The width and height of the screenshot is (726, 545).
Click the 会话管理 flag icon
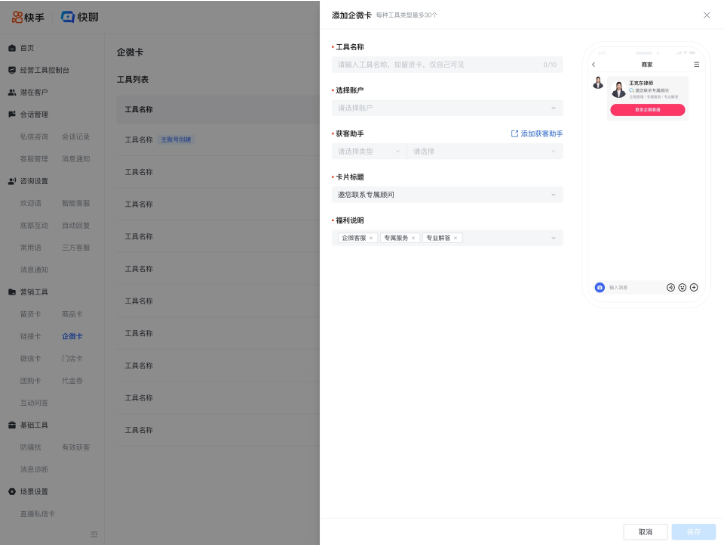12,114
